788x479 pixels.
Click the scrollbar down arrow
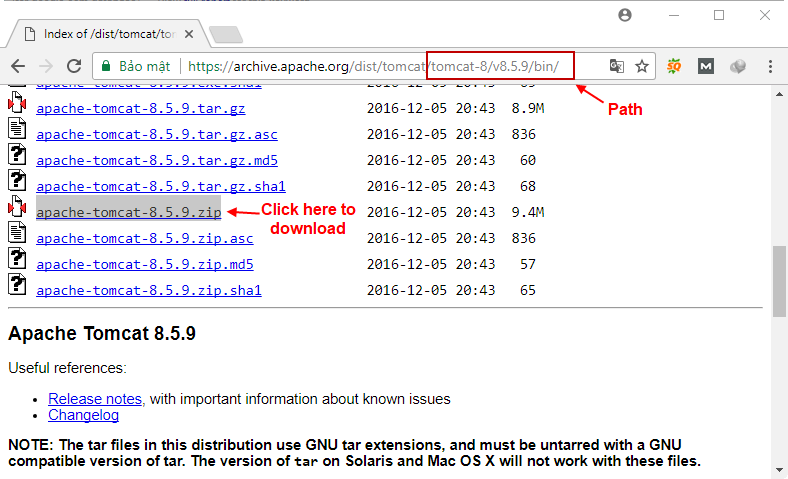779,470
